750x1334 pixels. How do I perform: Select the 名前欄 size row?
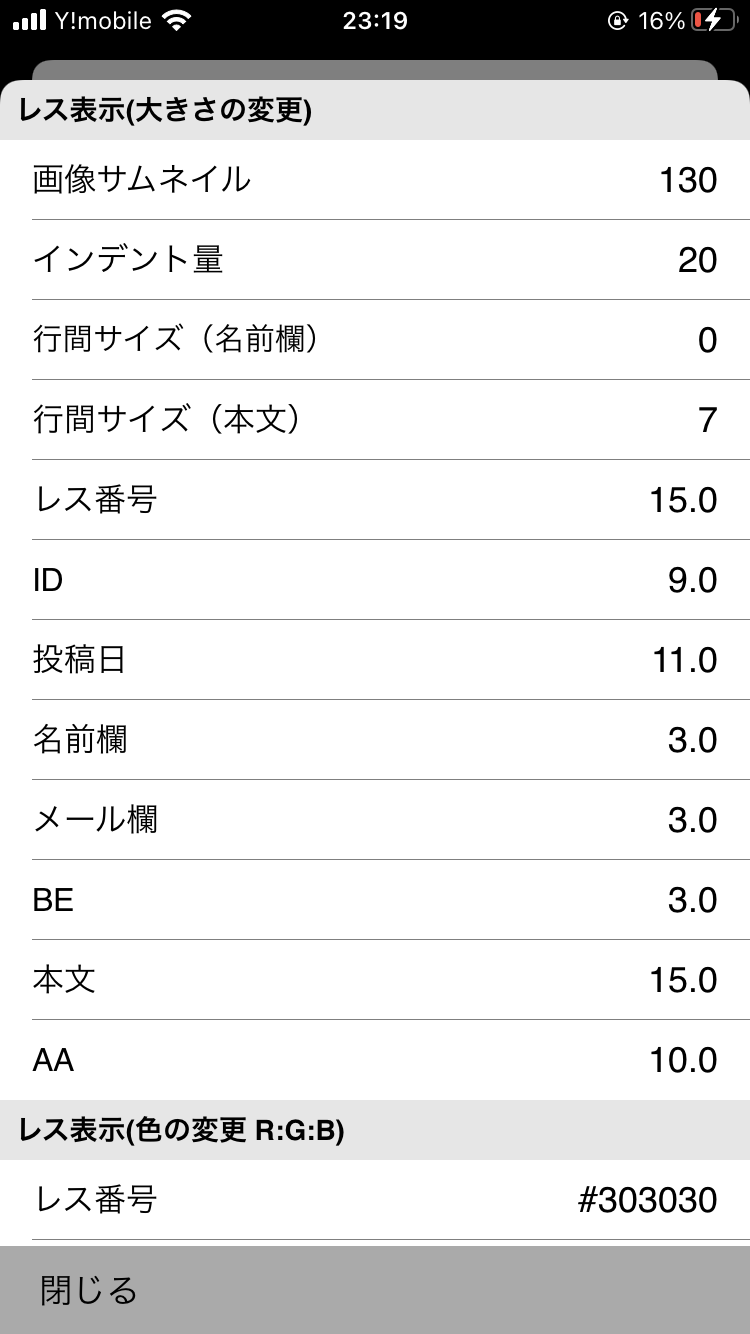pyautogui.click(x=375, y=740)
